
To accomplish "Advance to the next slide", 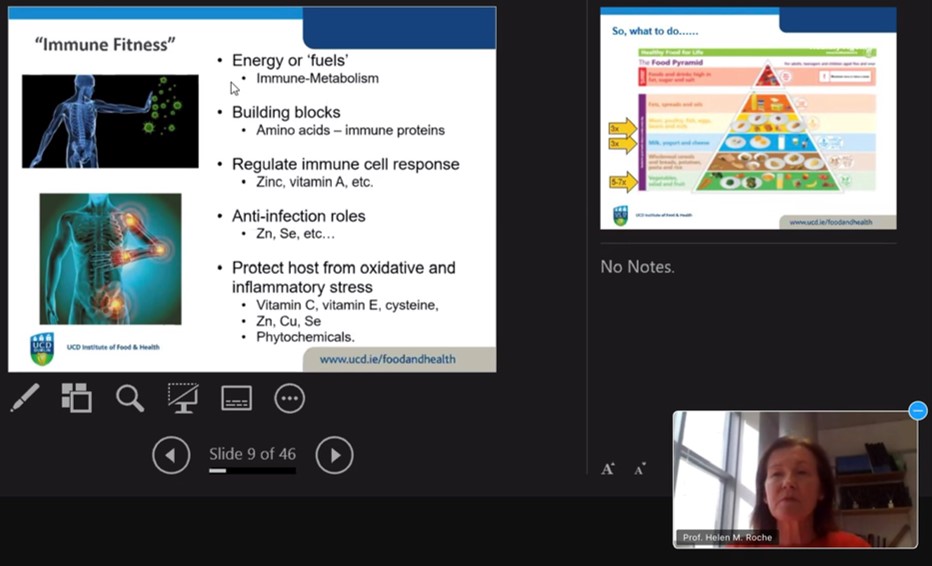I will [334, 455].
